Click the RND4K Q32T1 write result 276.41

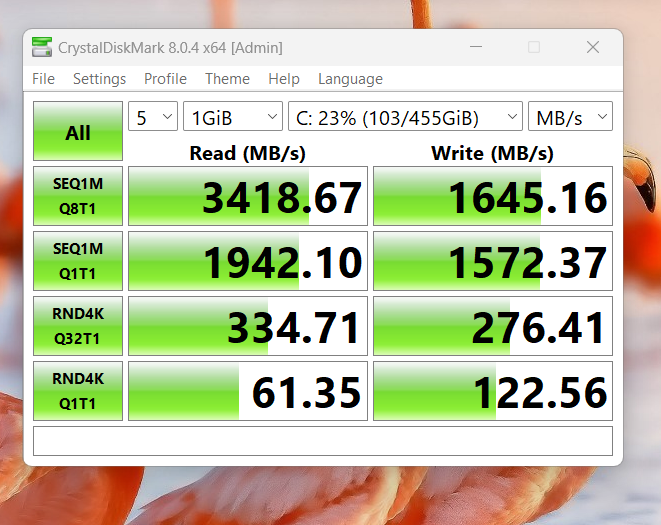pyautogui.click(x=493, y=326)
